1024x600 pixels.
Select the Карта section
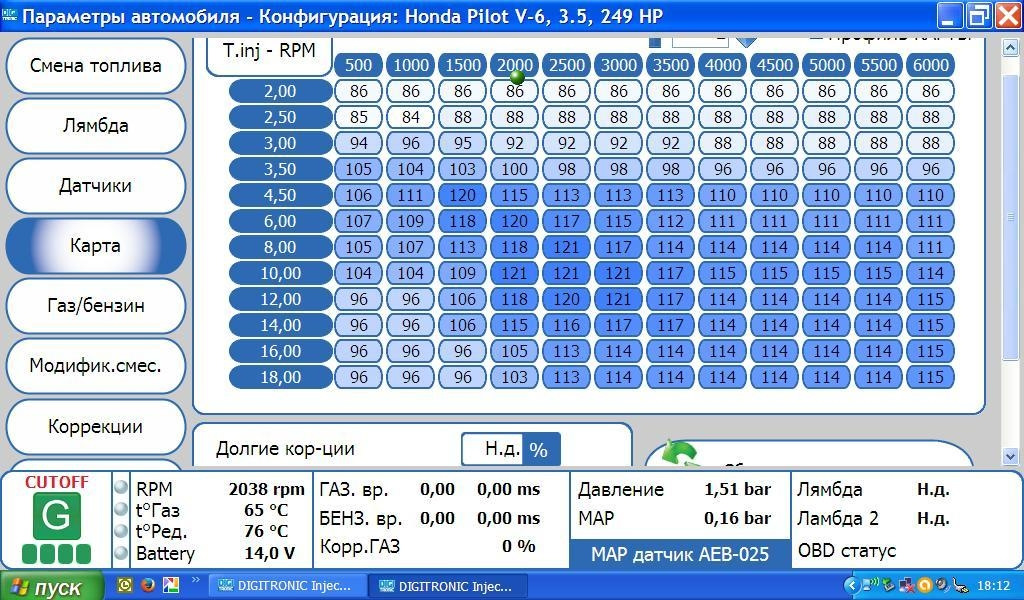pos(95,245)
